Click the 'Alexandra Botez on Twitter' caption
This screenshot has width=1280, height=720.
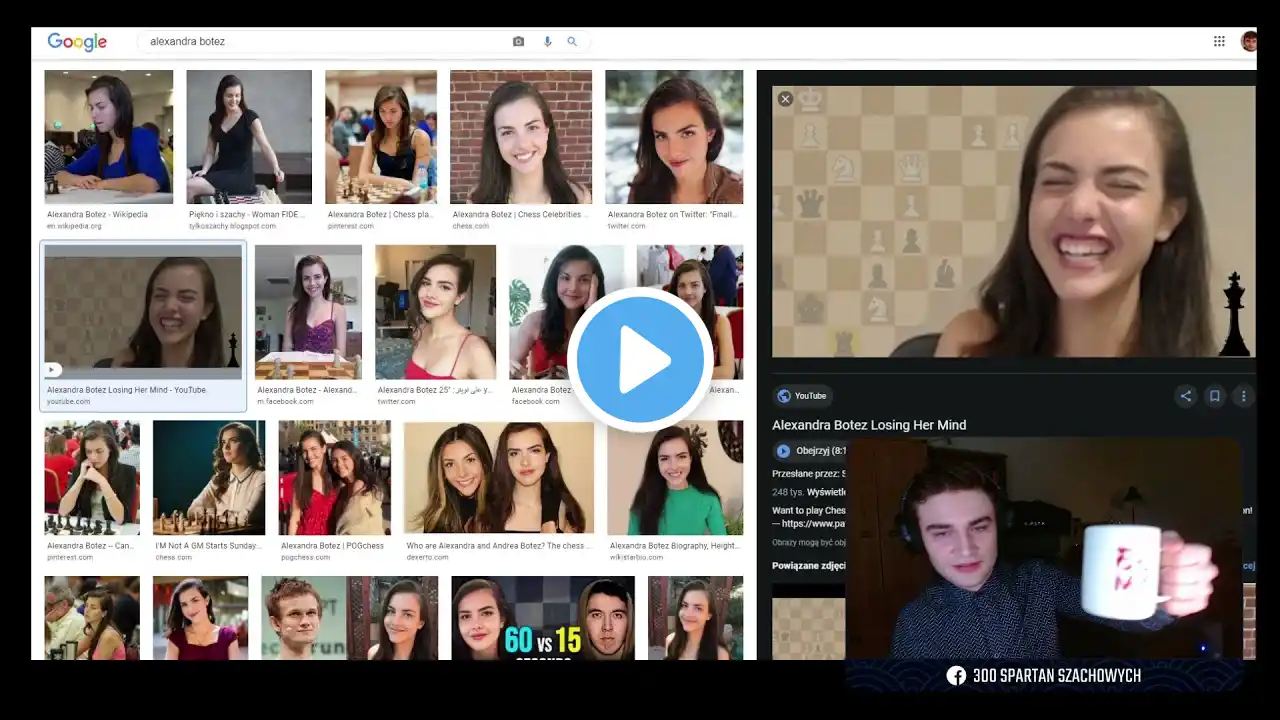673,214
